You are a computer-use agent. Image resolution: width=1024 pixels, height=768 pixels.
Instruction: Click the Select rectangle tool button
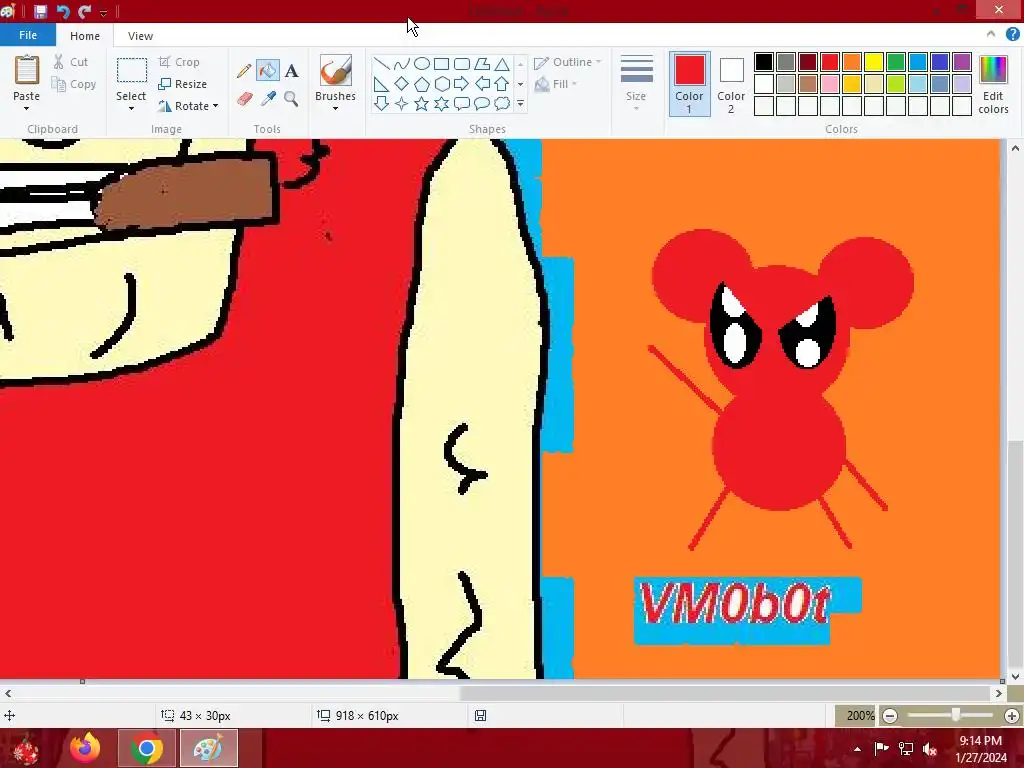pyautogui.click(x=131, y=70)
